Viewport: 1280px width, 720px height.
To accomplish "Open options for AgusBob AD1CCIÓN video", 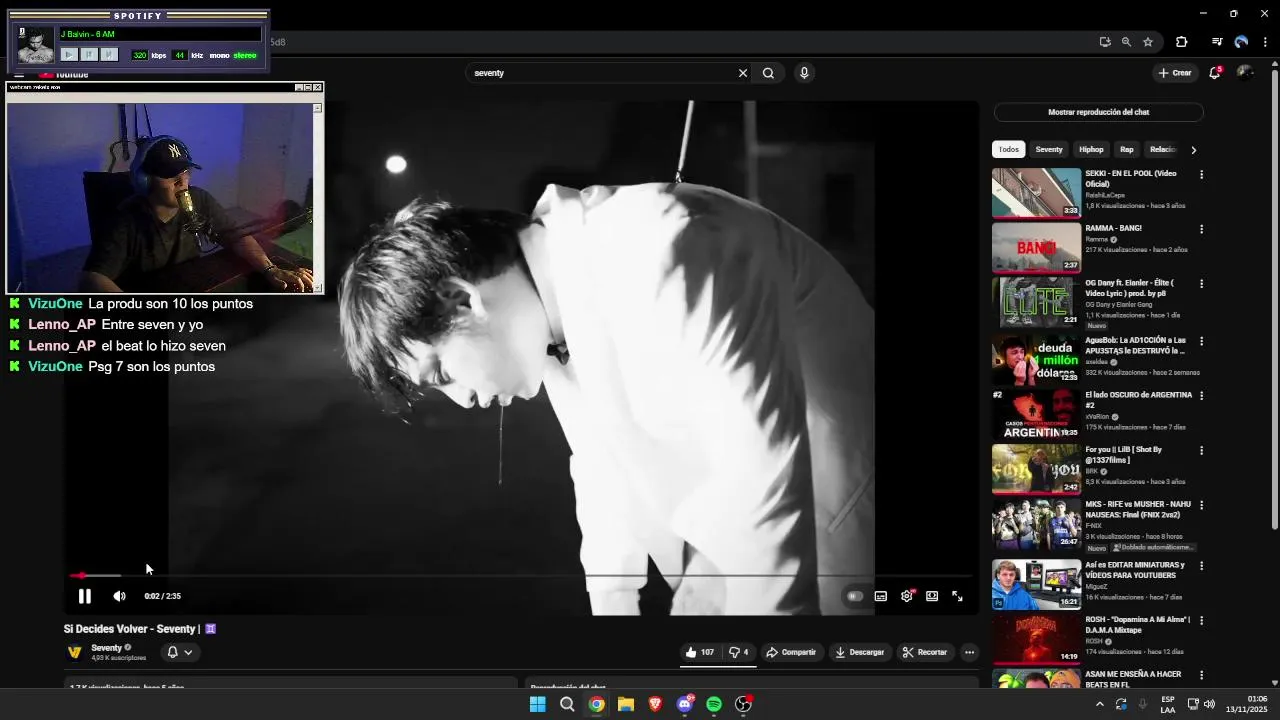I will tap(1201, 341).
